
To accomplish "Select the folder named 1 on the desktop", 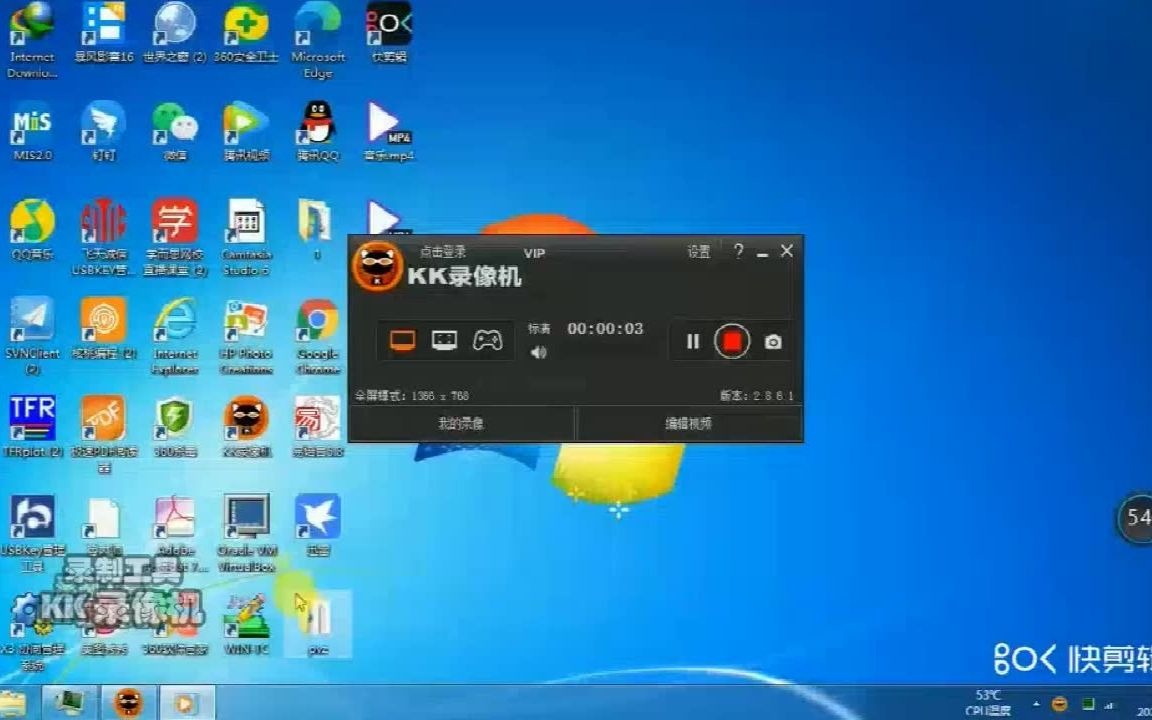I will click(317, 231).
